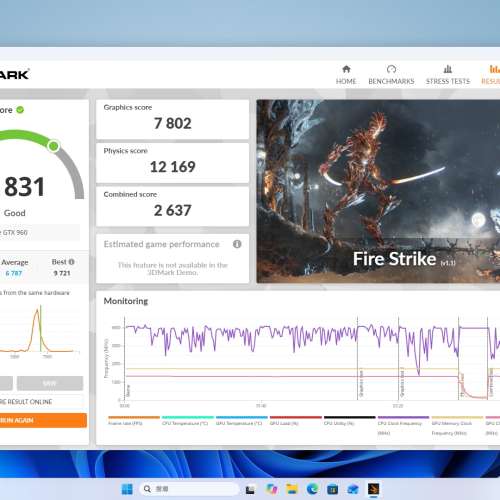Open File Explorer from the taskbar
500x500 pixels.
[292, 489]
